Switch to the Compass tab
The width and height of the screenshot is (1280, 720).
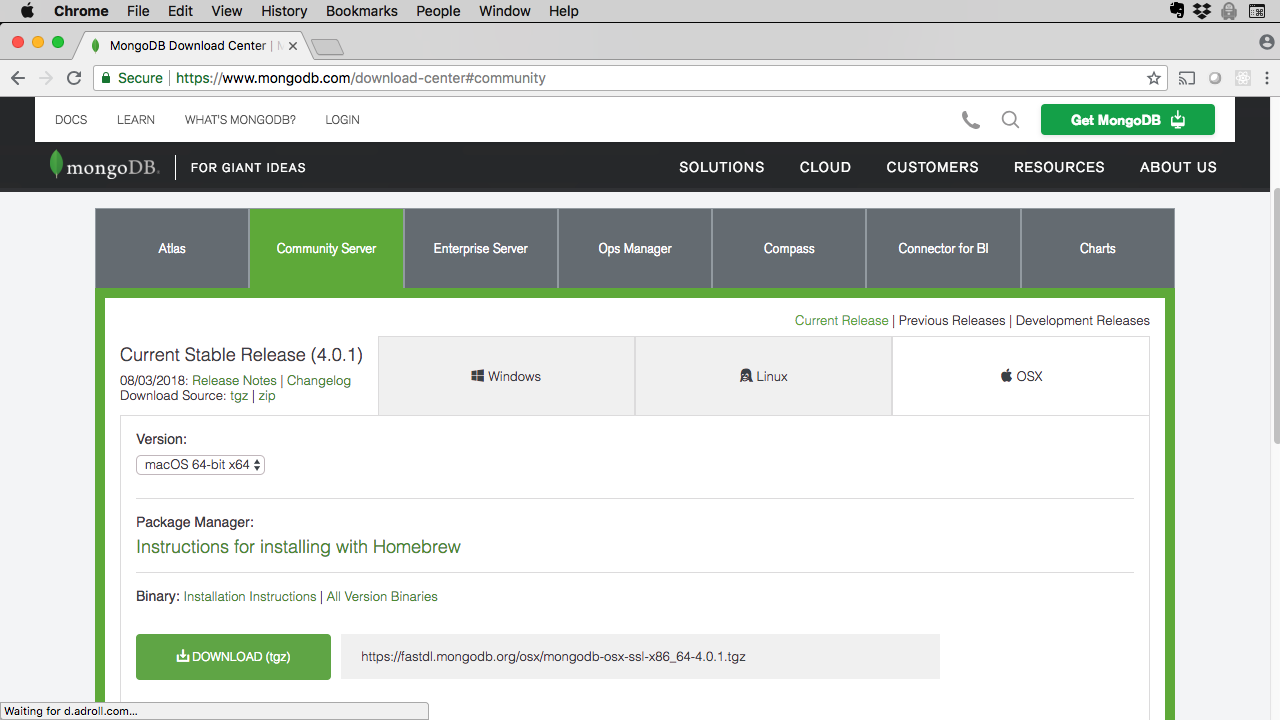pos(789,248)
